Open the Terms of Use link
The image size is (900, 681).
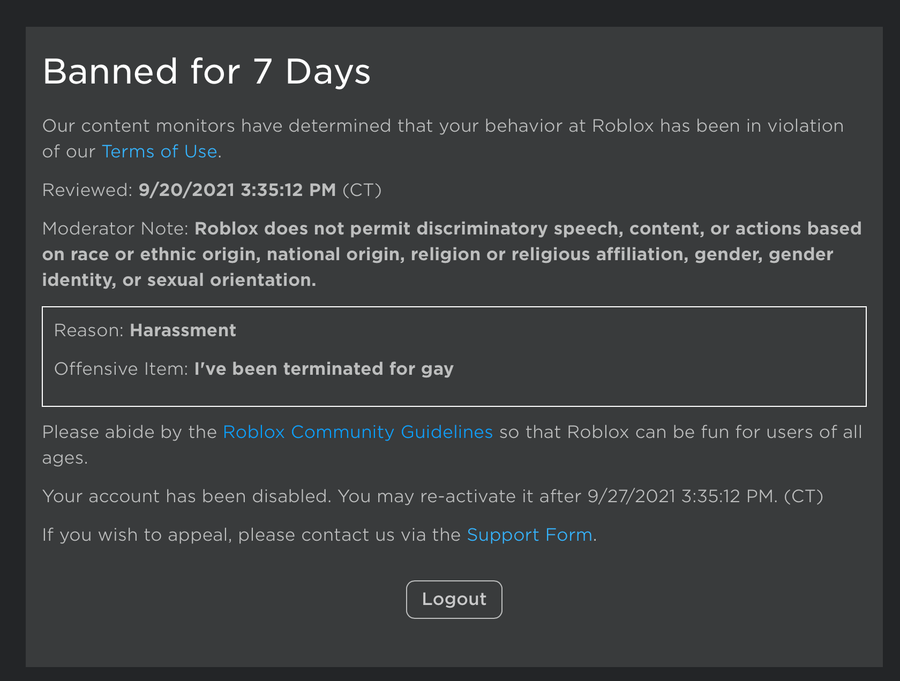pyautogui.click(x=159, y=152)
